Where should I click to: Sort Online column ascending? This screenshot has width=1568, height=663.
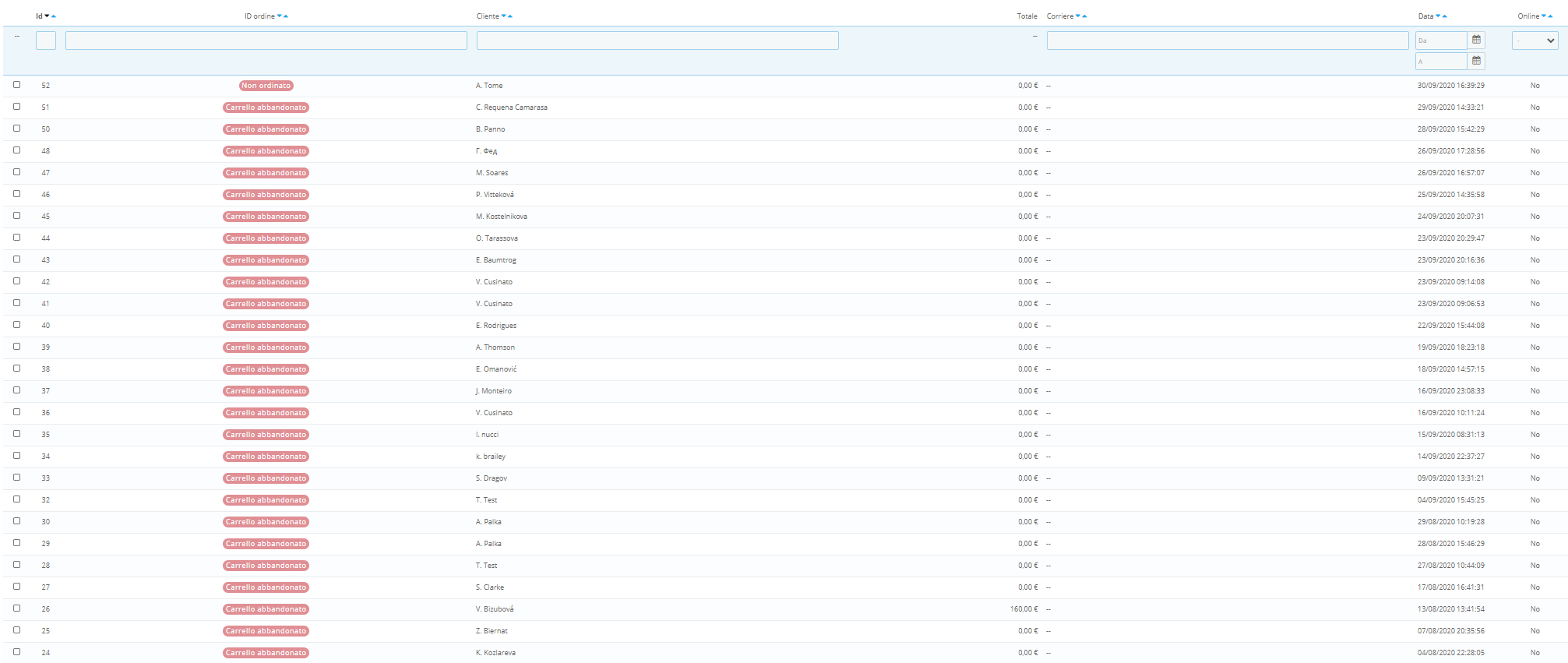(1550, 16)
